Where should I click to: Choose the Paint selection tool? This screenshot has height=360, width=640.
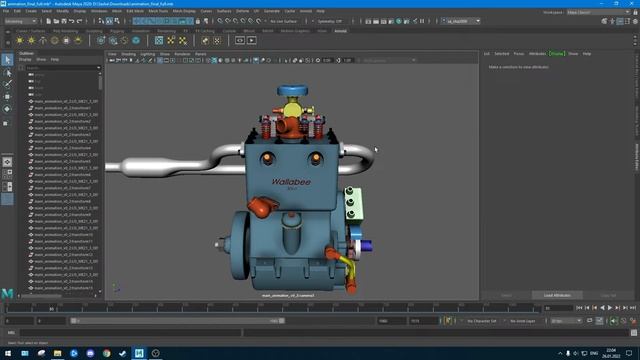7,84
